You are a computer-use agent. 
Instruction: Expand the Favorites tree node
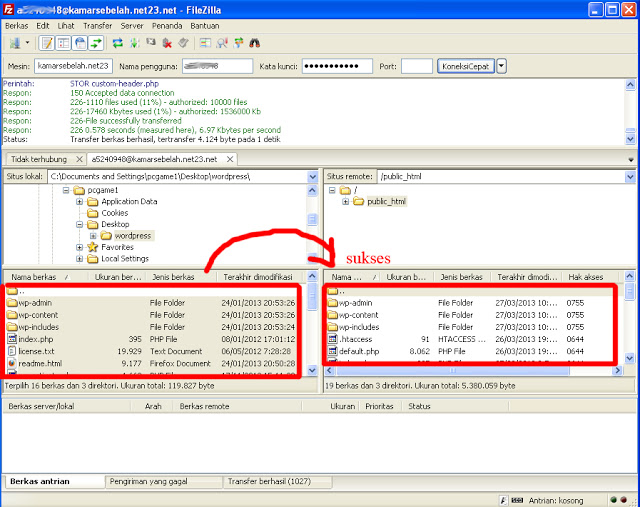pos(79,247)
